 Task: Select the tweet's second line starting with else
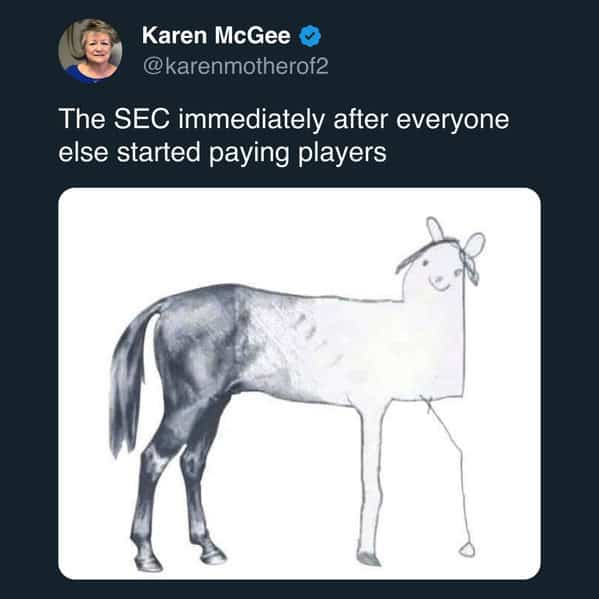[x=222, y=154]
